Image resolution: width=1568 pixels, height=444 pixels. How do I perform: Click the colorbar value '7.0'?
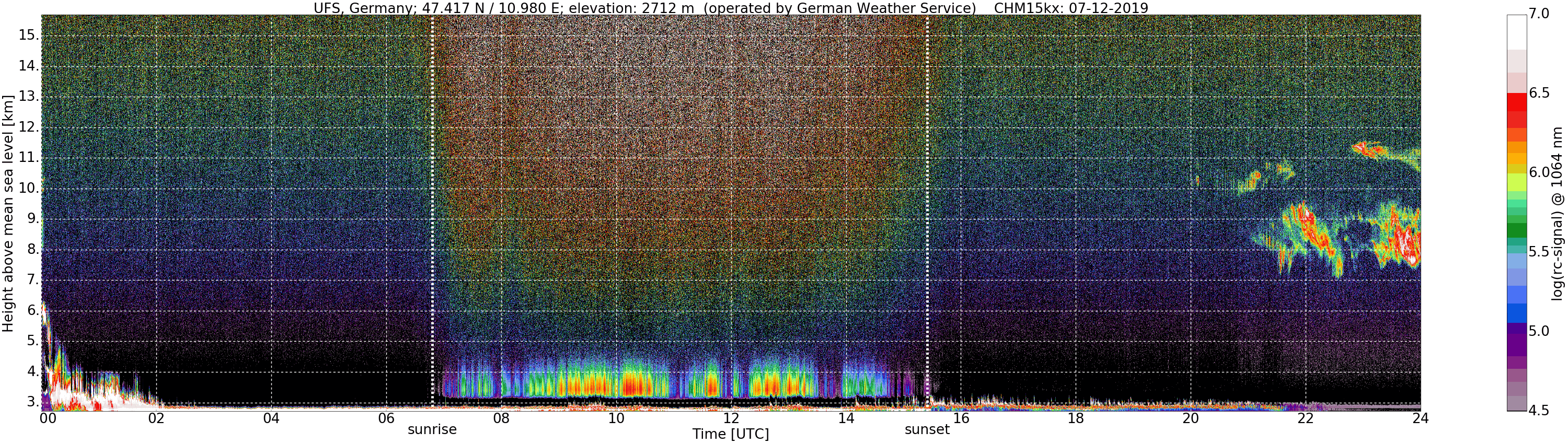click(1539, 14)
